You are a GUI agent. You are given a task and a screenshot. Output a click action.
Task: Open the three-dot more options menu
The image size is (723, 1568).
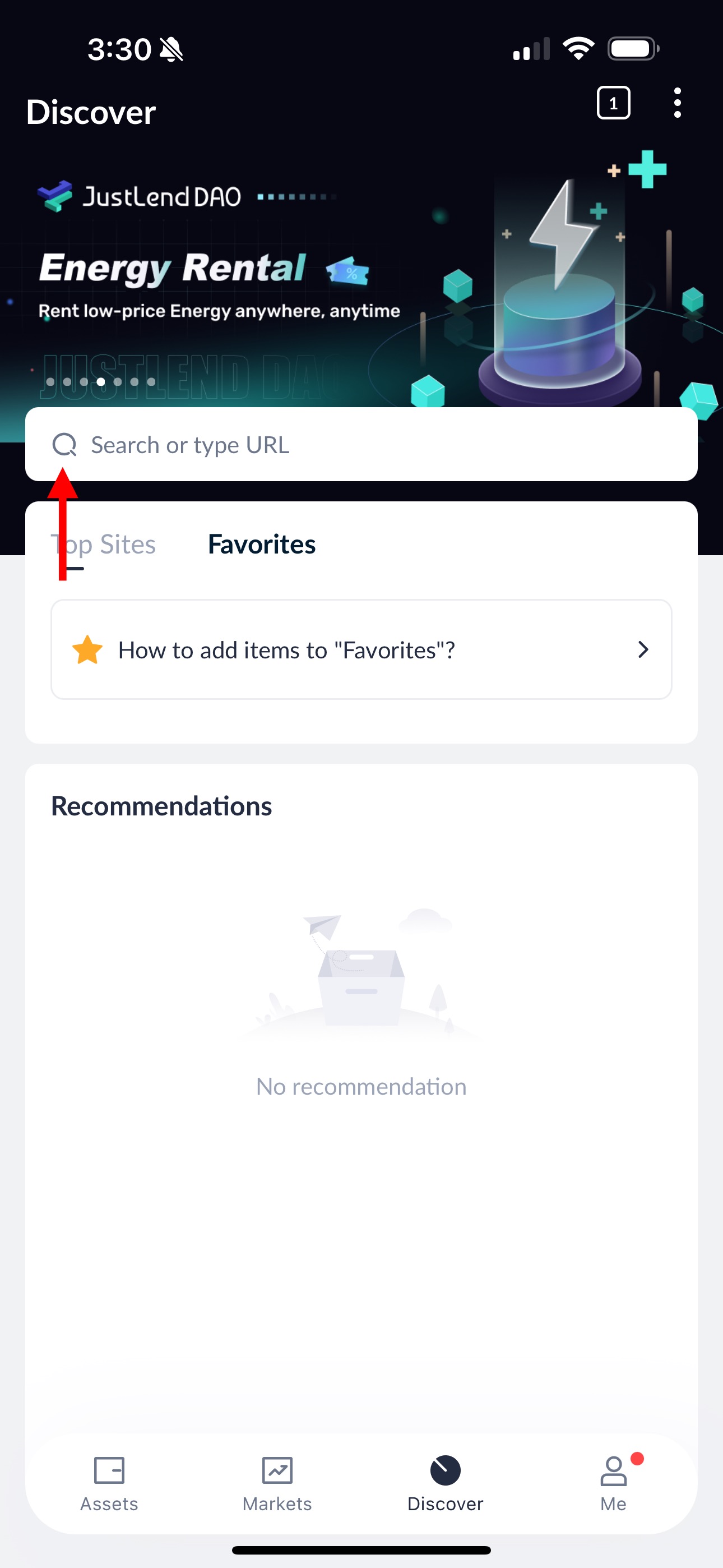click(x=676, y=103)
